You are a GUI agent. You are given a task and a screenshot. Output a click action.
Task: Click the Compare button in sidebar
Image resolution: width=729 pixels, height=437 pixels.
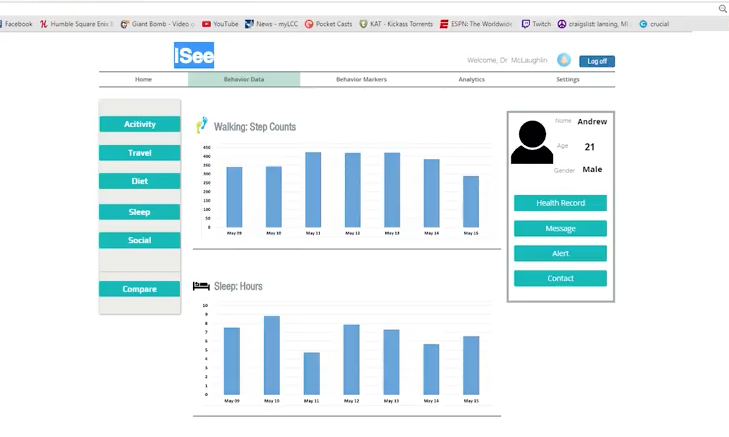(x=140, y=289)
